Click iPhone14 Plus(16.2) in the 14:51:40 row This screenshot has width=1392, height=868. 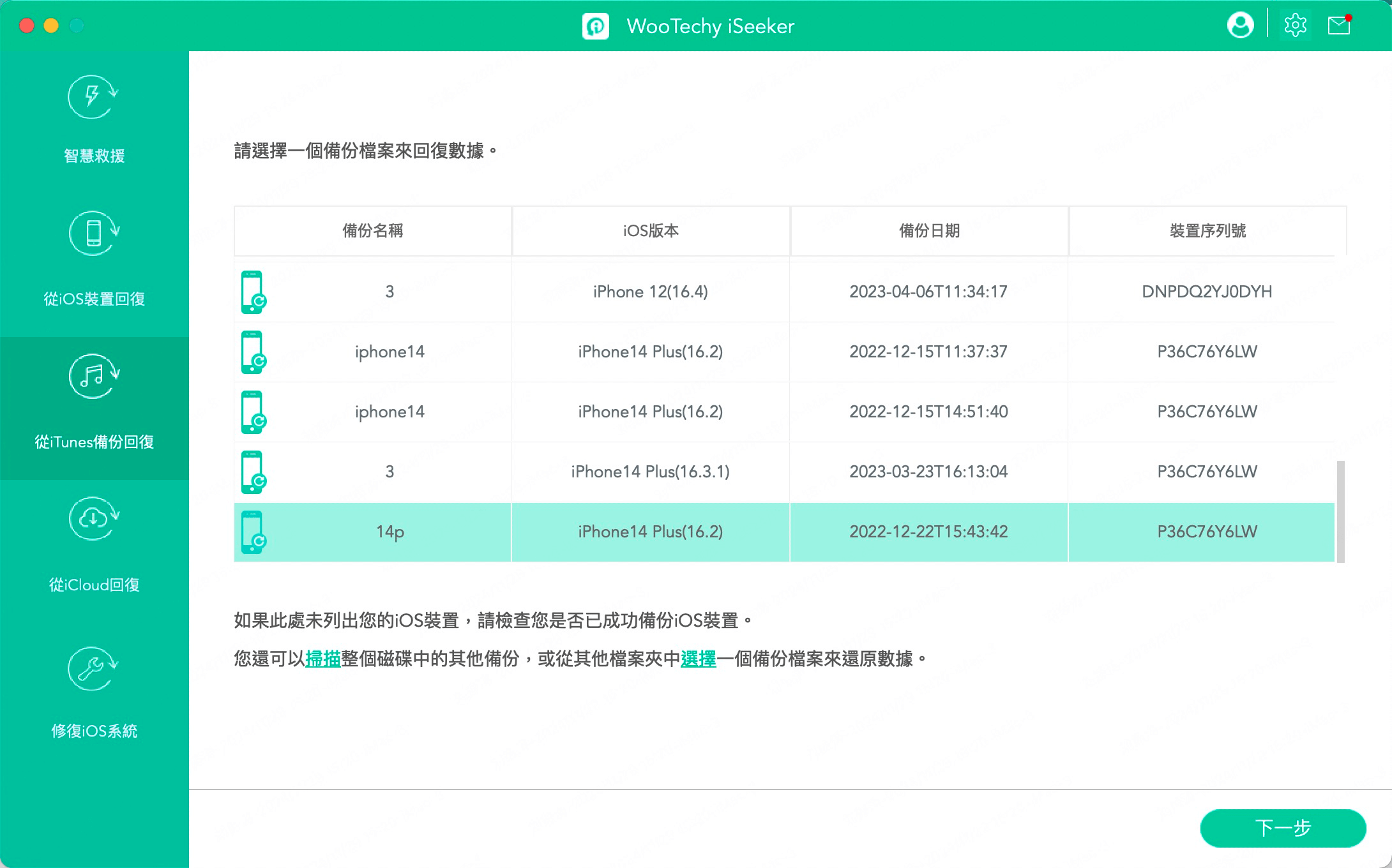pyautogui.click(x=650, y=412)
